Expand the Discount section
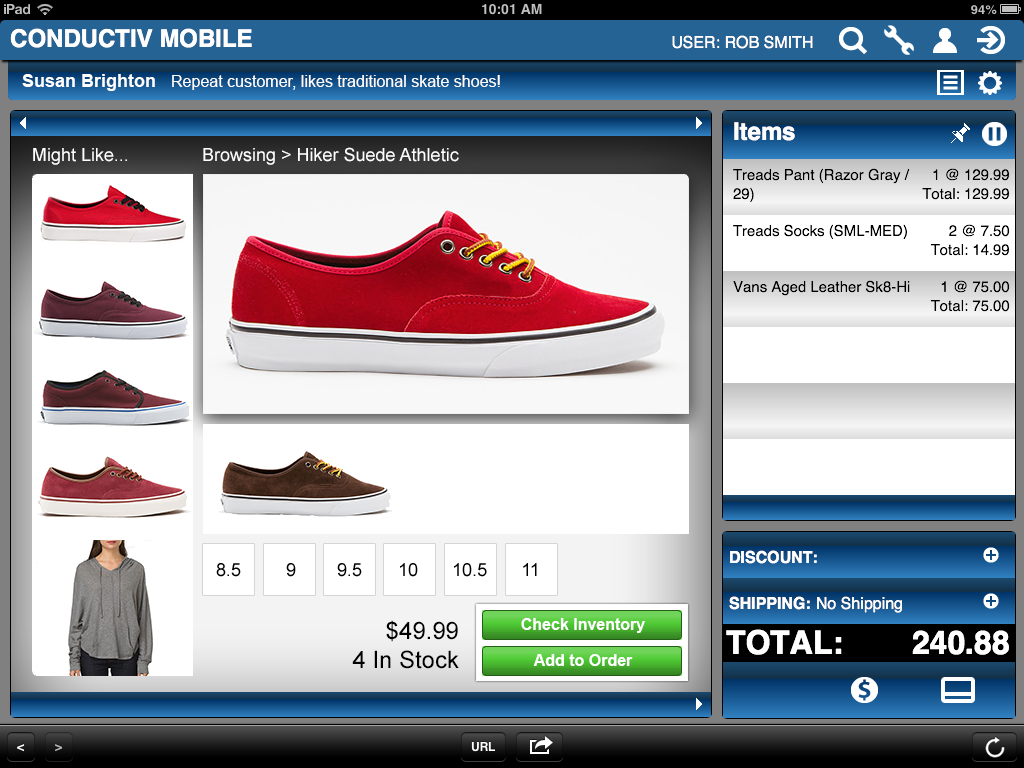This screenshot has width=1024, height=768. pyautogui.click(x=991, y=555)
